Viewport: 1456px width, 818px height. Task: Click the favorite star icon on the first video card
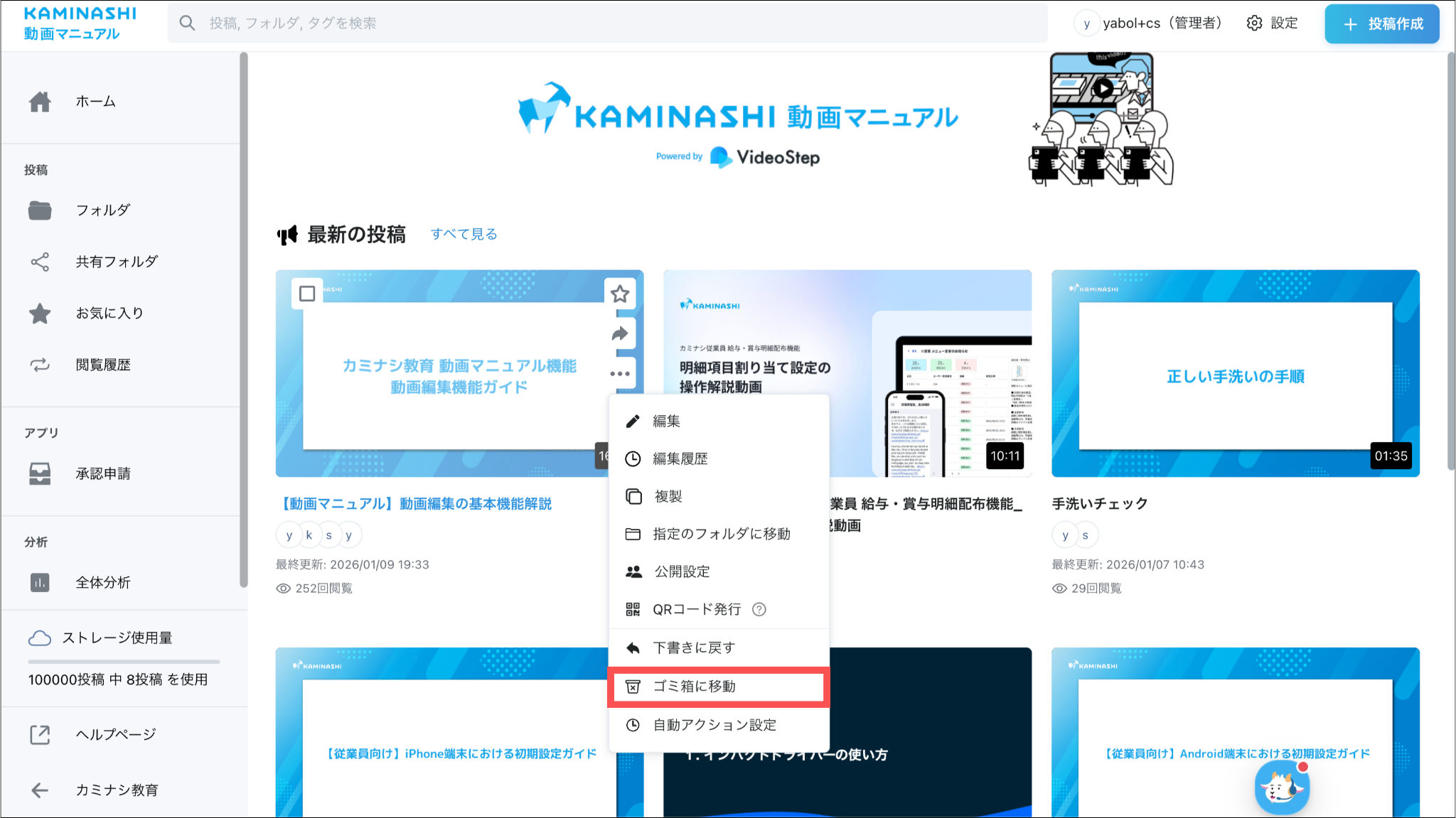coord(620,294)
